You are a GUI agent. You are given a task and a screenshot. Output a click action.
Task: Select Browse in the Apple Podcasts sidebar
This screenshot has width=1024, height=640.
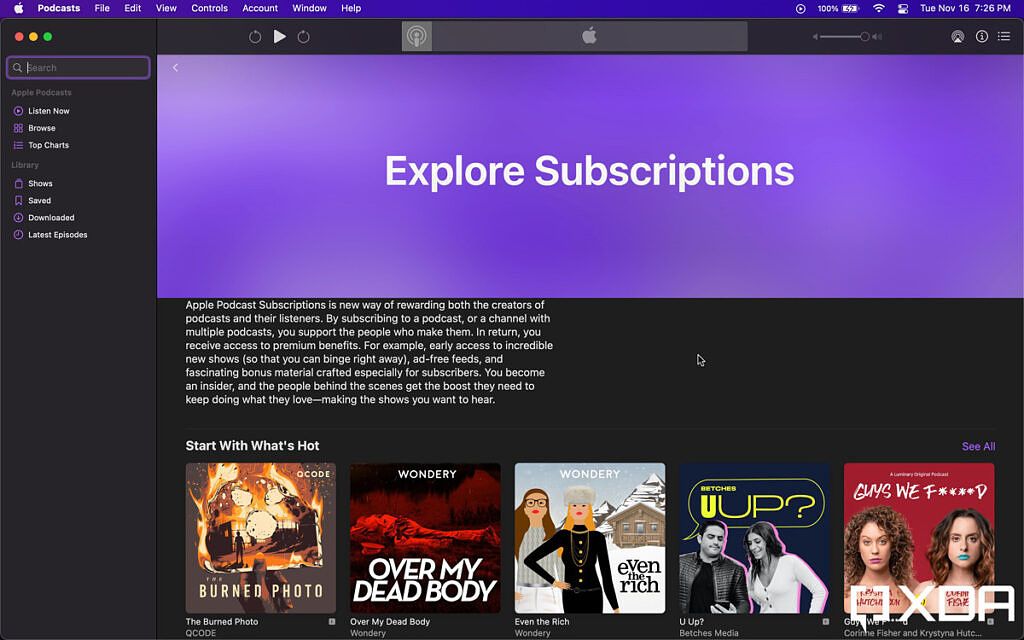pyautogui.click(x=42, y=127)
